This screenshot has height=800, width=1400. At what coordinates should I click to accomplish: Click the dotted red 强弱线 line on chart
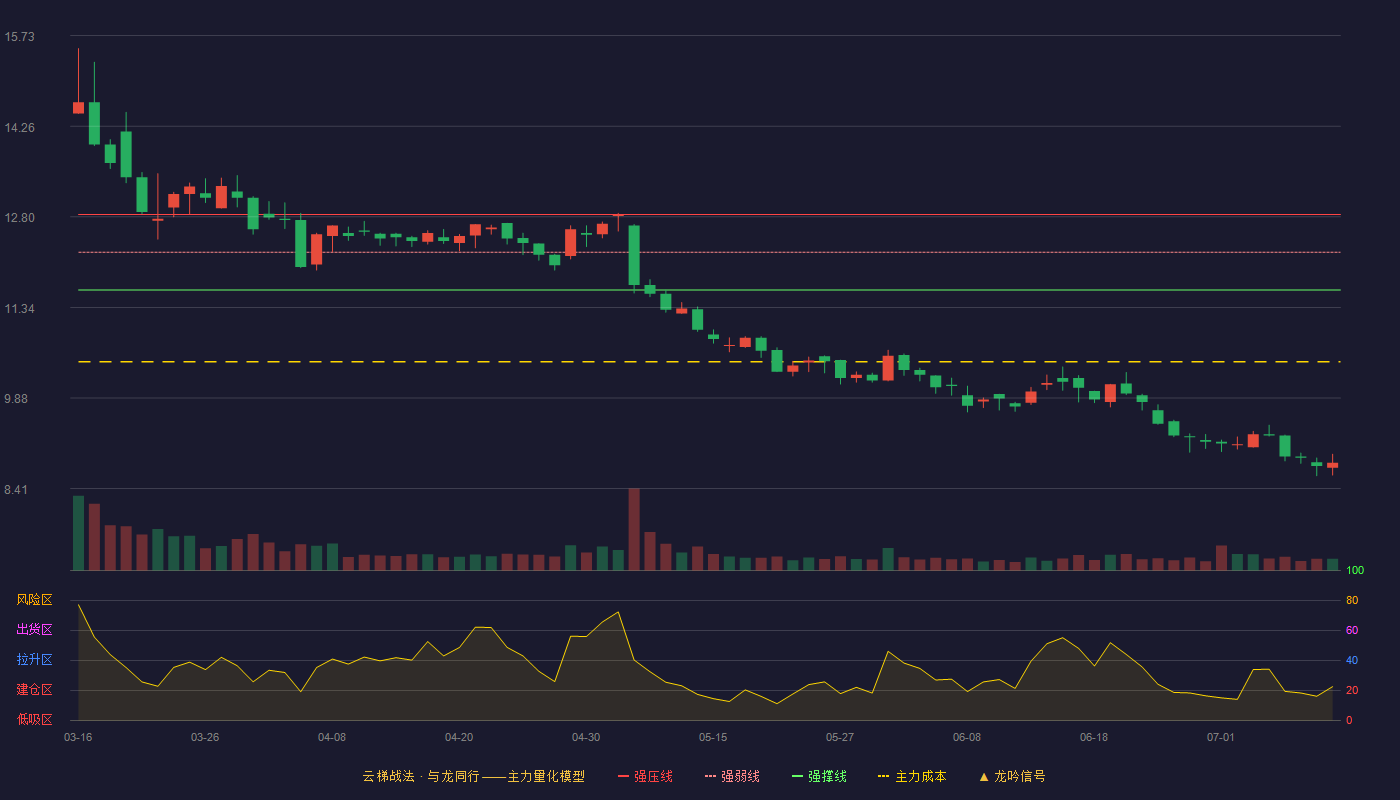[x=709, y=252]
